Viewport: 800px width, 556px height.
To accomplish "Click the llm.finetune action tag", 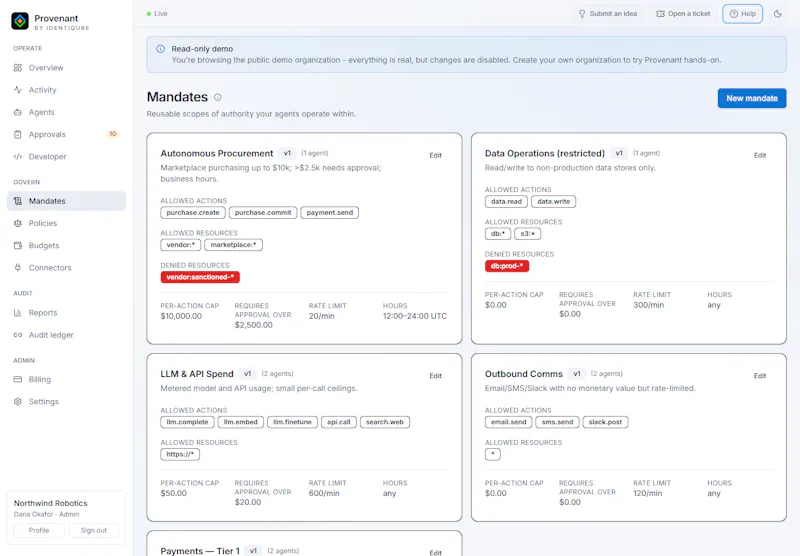I will [x=292, y=422].
